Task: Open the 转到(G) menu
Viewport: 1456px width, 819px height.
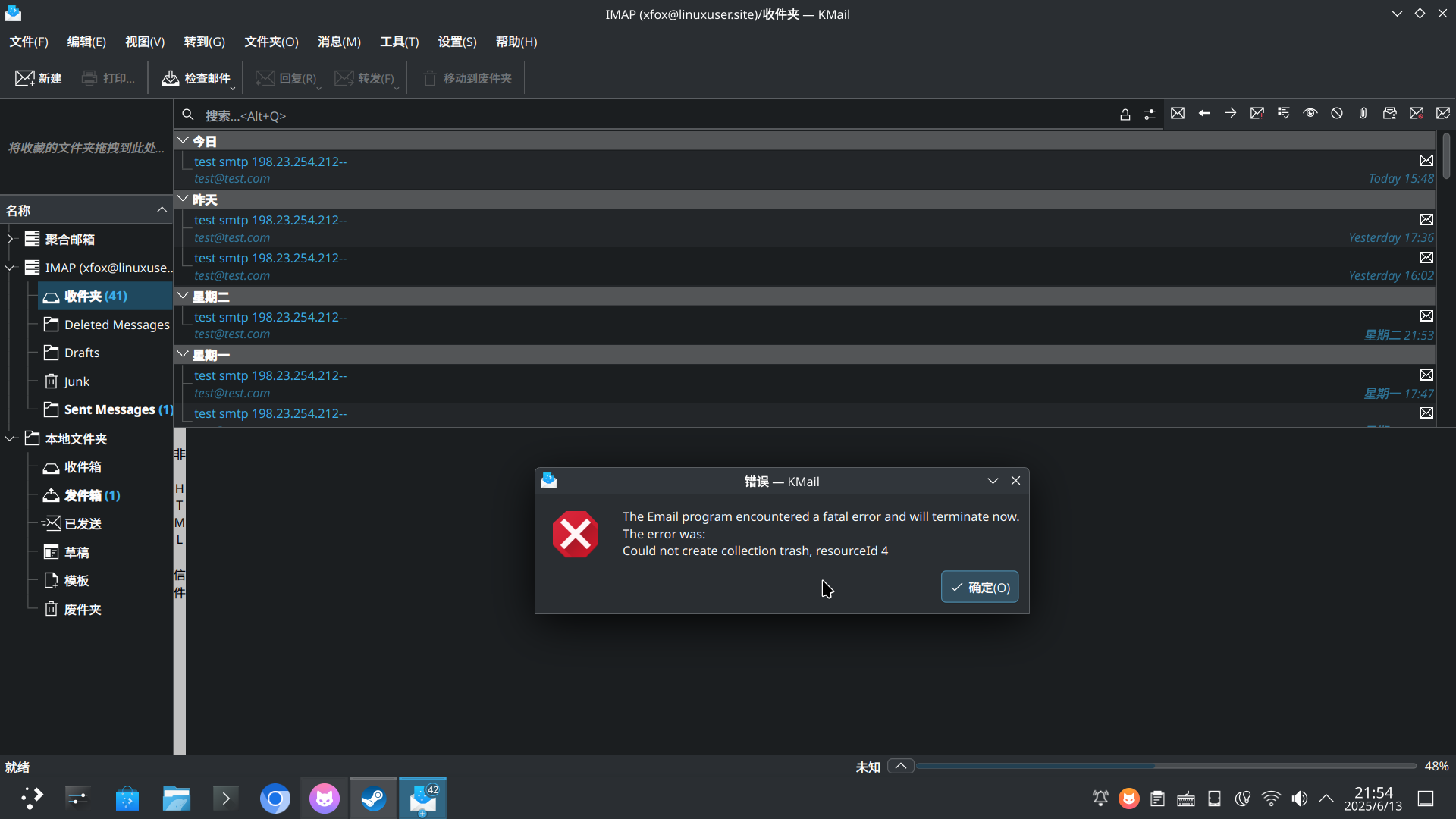Action: click(205, 42)
